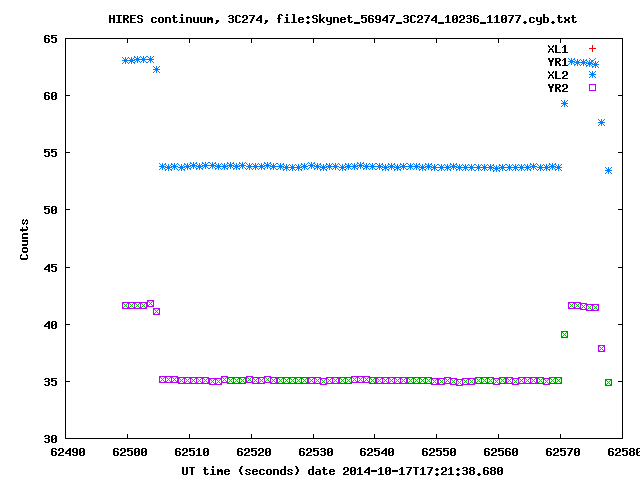This screenshot has height=480, width=640.
Task: Select the XL1 legend label
Action: [x=558, y=49]
